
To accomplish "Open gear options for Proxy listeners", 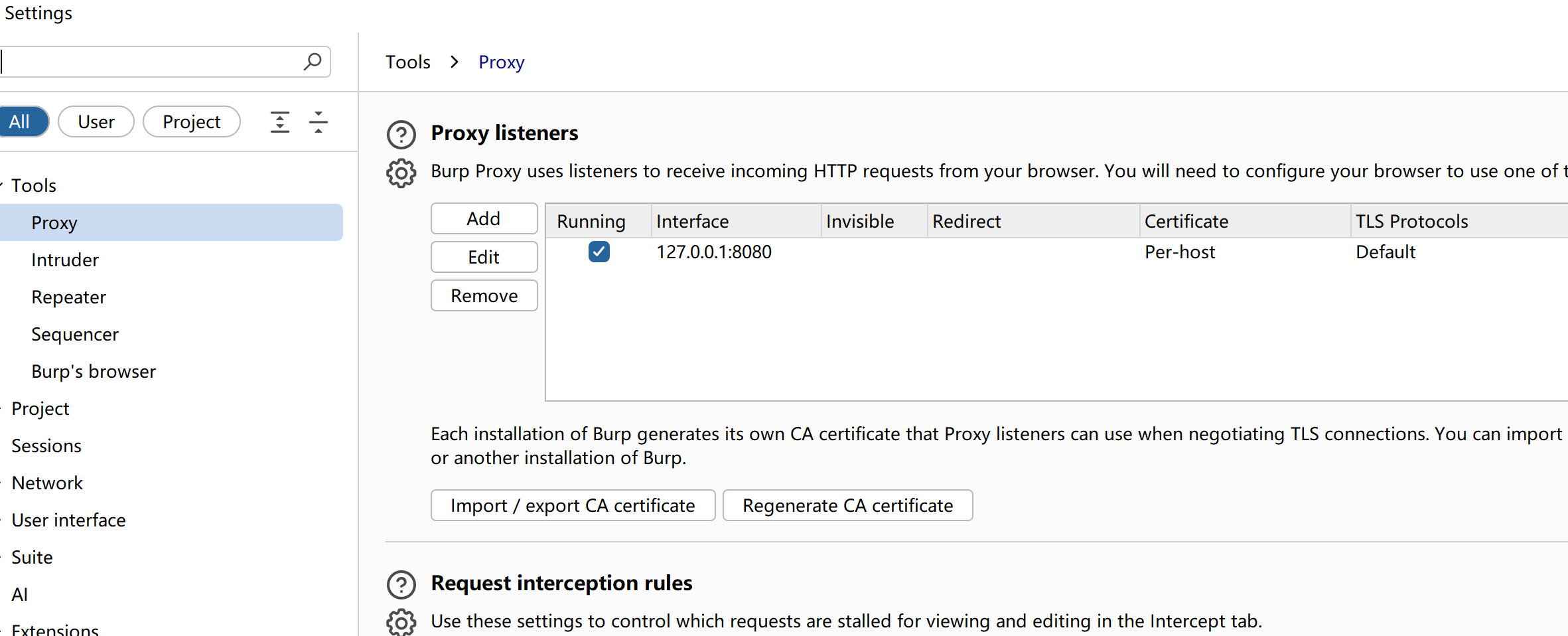I will (x=401, y=173).
